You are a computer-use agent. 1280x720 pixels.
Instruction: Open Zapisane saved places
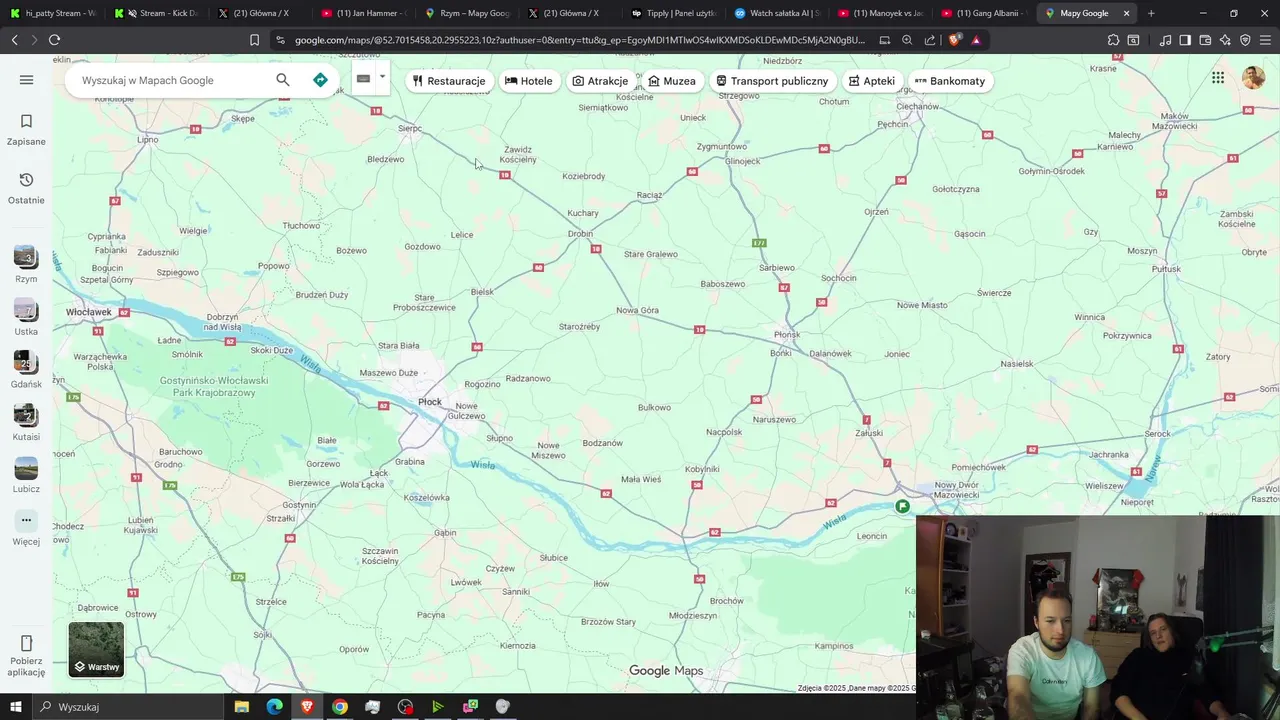[26, 130]
